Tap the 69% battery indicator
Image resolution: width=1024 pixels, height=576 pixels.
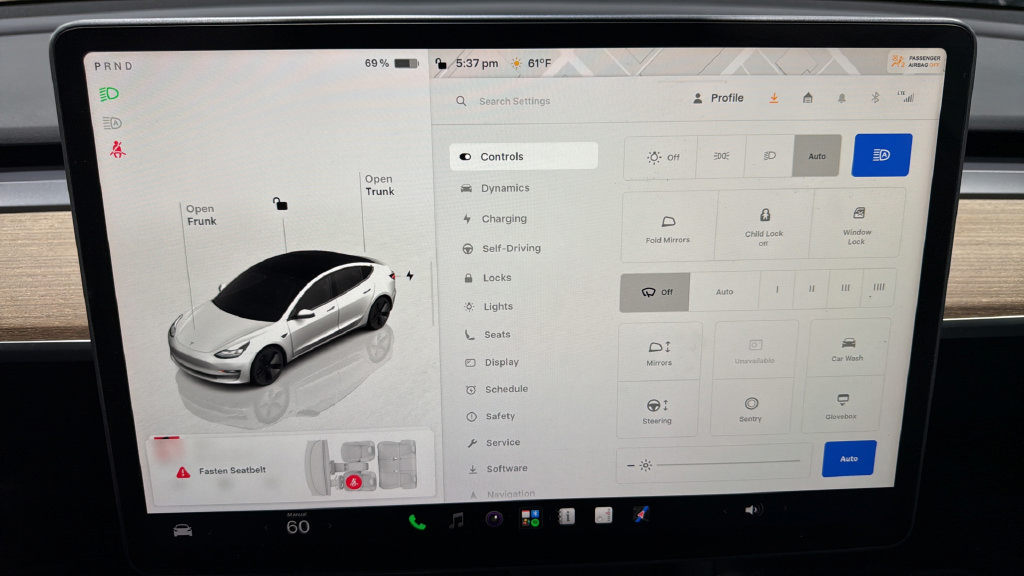point(392,63)
